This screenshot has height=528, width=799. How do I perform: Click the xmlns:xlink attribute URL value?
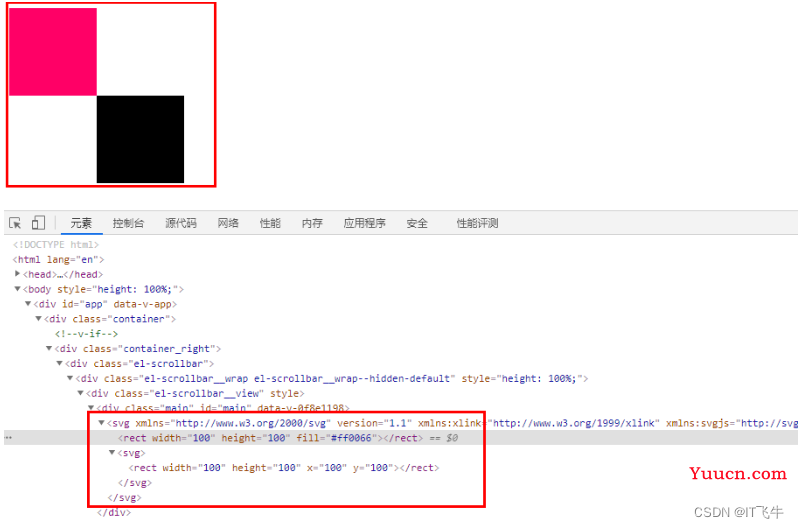tap(573, 423)
